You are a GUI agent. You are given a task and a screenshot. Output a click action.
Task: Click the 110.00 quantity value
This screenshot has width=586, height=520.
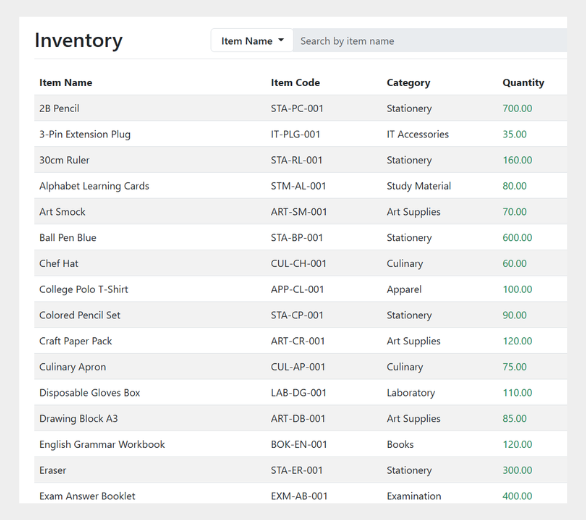[x=517, y=393]
